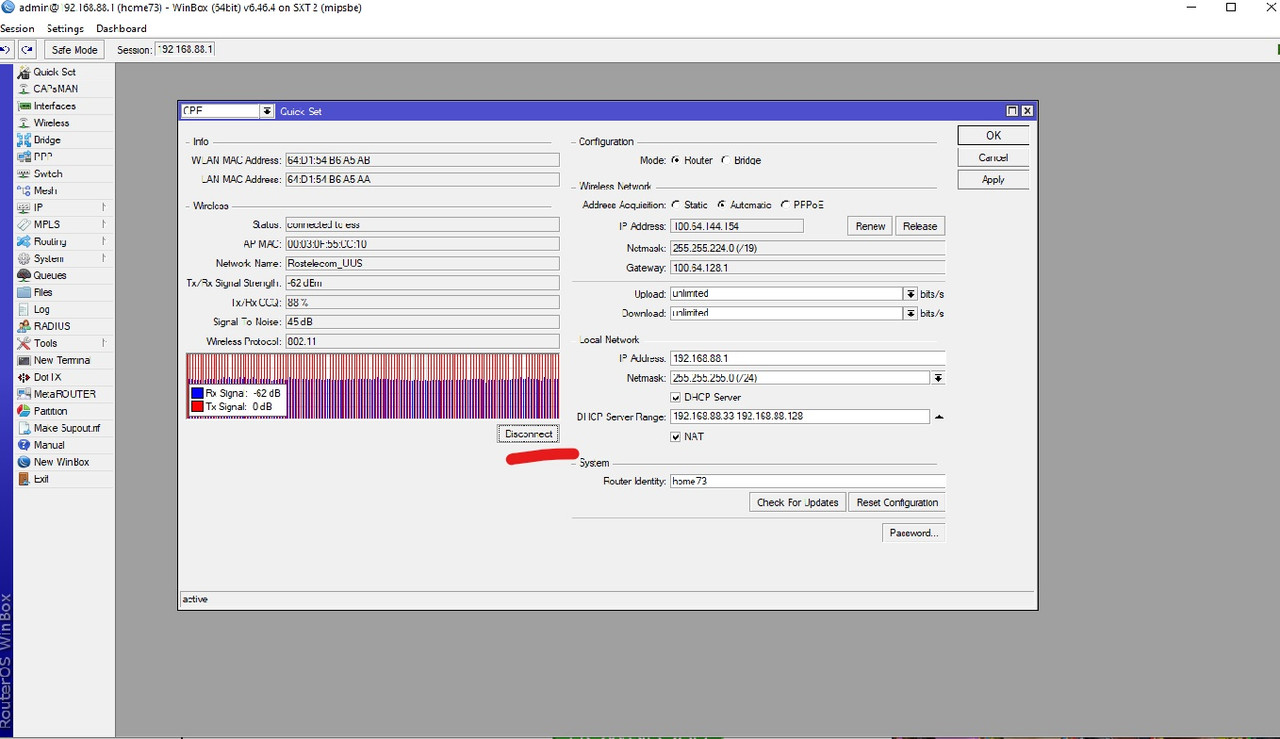Image resolution: width=1280 pixels, height=739 pixels.
Task: Open the Interfaces list
Action: 54,106
